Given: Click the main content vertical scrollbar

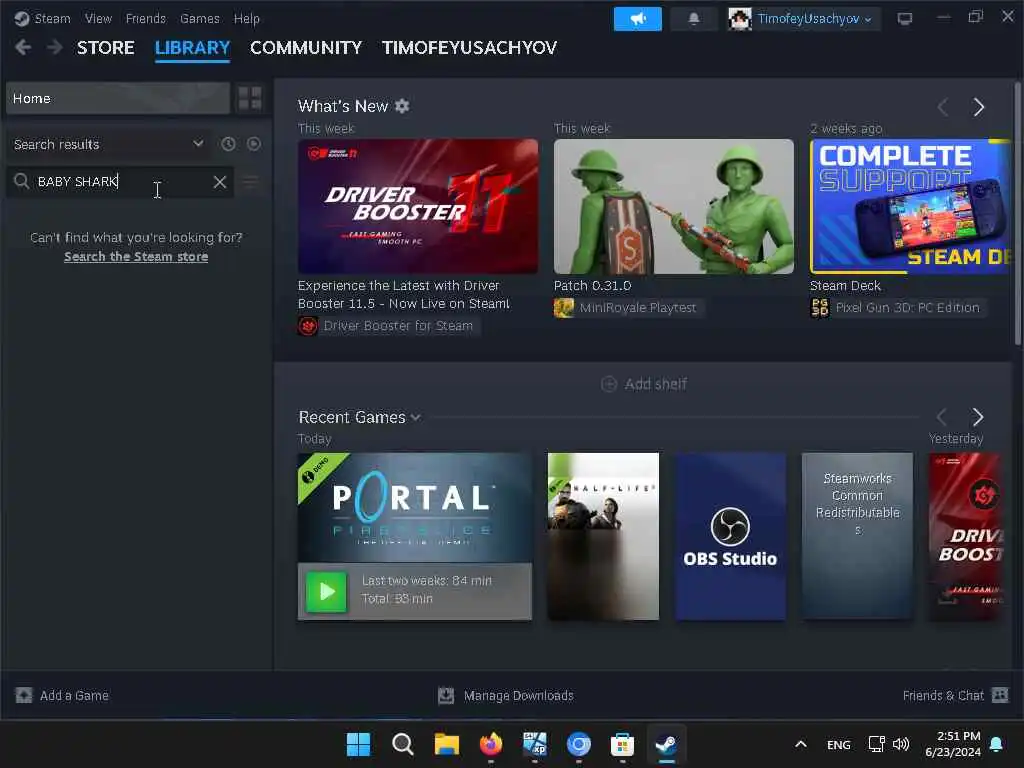Looking at the screenshot, I should pyautogui.click(x=1017, y=213).
